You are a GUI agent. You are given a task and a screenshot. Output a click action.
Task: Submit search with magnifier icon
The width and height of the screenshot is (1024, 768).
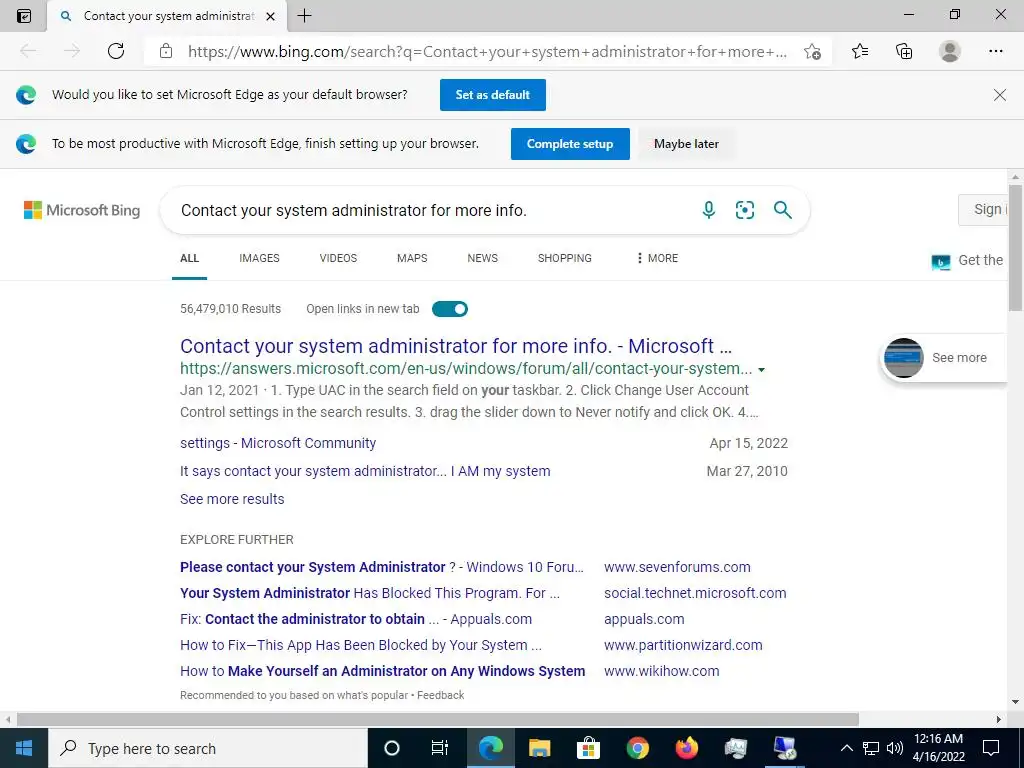click(x=782, y=210)
